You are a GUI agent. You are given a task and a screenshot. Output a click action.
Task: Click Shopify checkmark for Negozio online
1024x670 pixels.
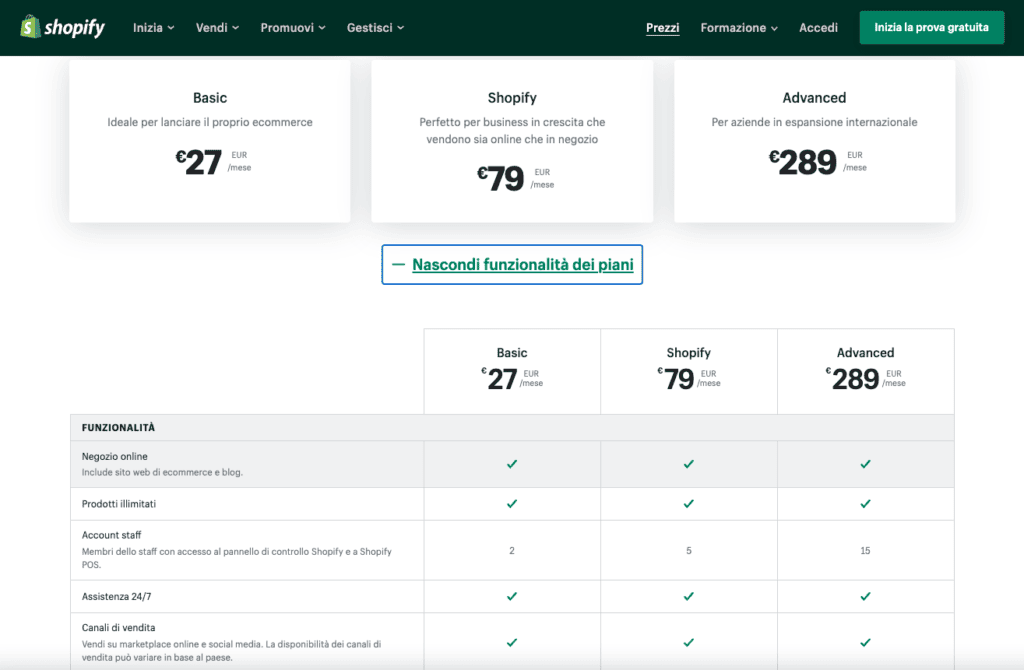[x=688, y=464]
